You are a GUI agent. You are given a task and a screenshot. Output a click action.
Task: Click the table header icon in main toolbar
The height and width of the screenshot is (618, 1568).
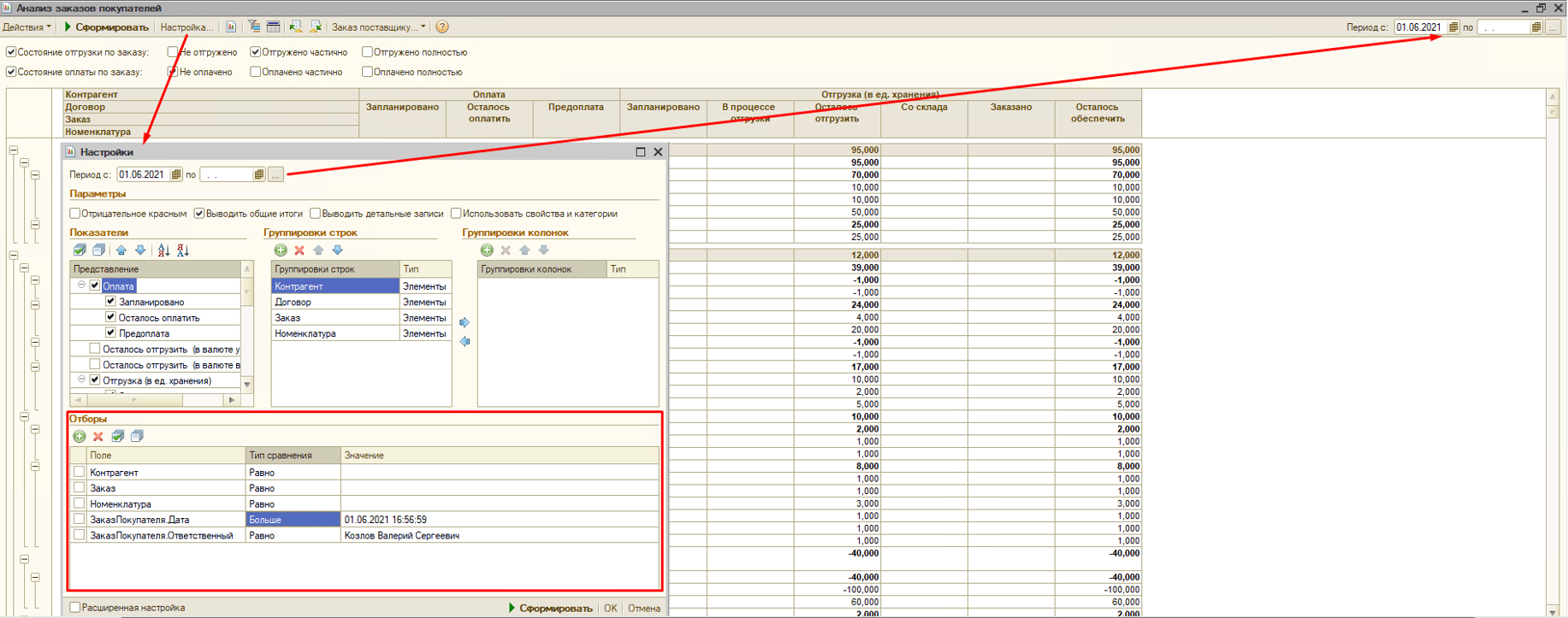click(x=273, y=27)
